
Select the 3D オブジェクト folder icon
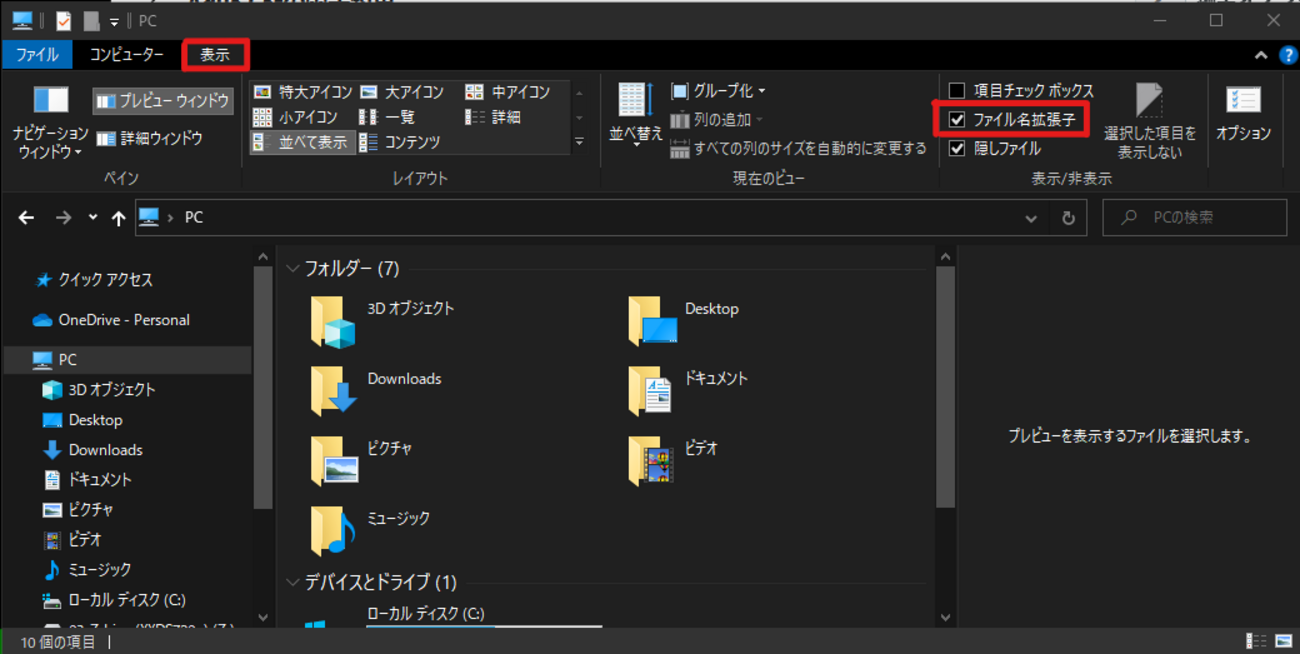334,322
